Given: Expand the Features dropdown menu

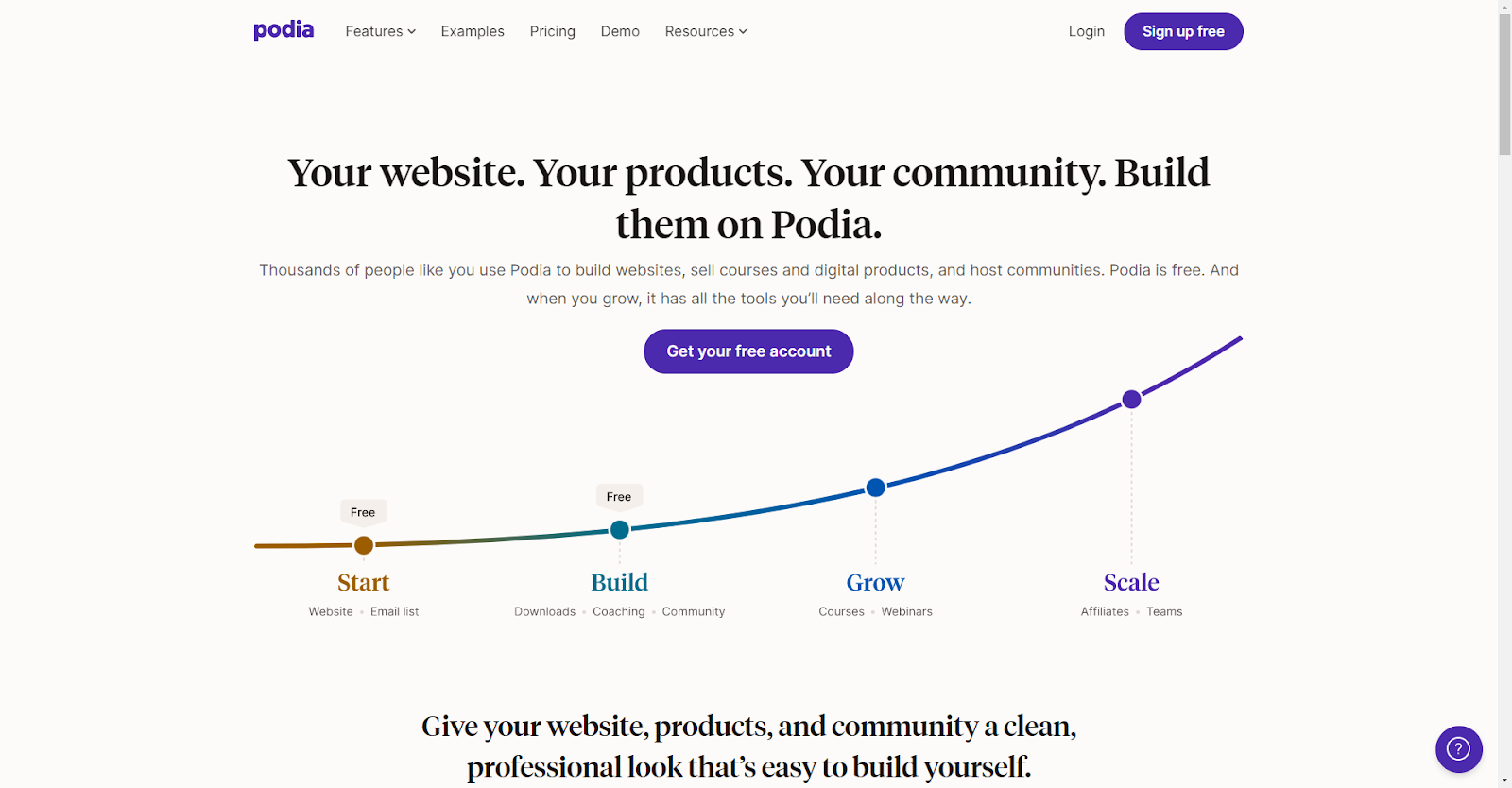Looking at the screenshot, I should tap(380, 31).
